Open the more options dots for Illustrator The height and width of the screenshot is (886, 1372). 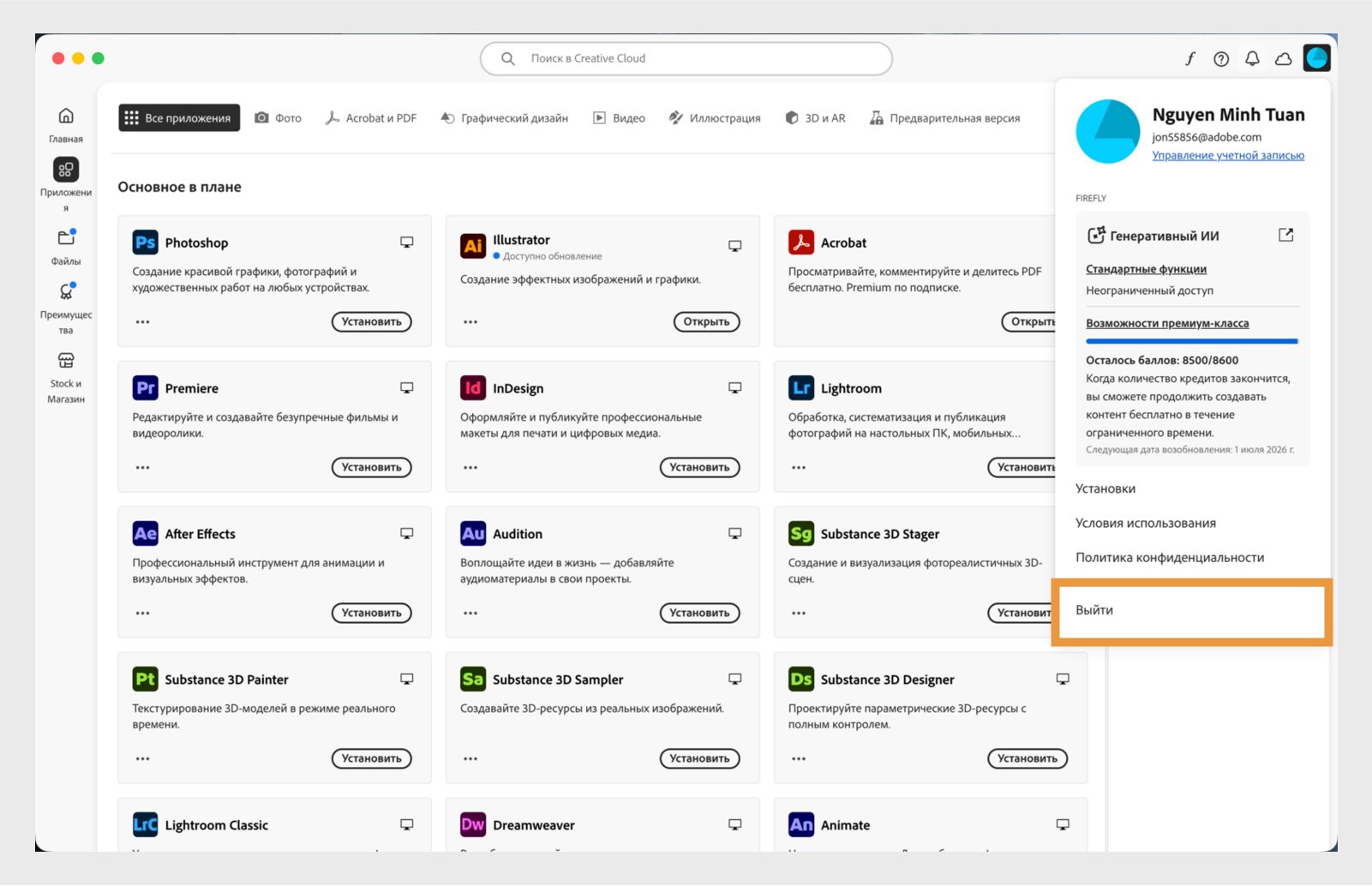tap(470, 322)
